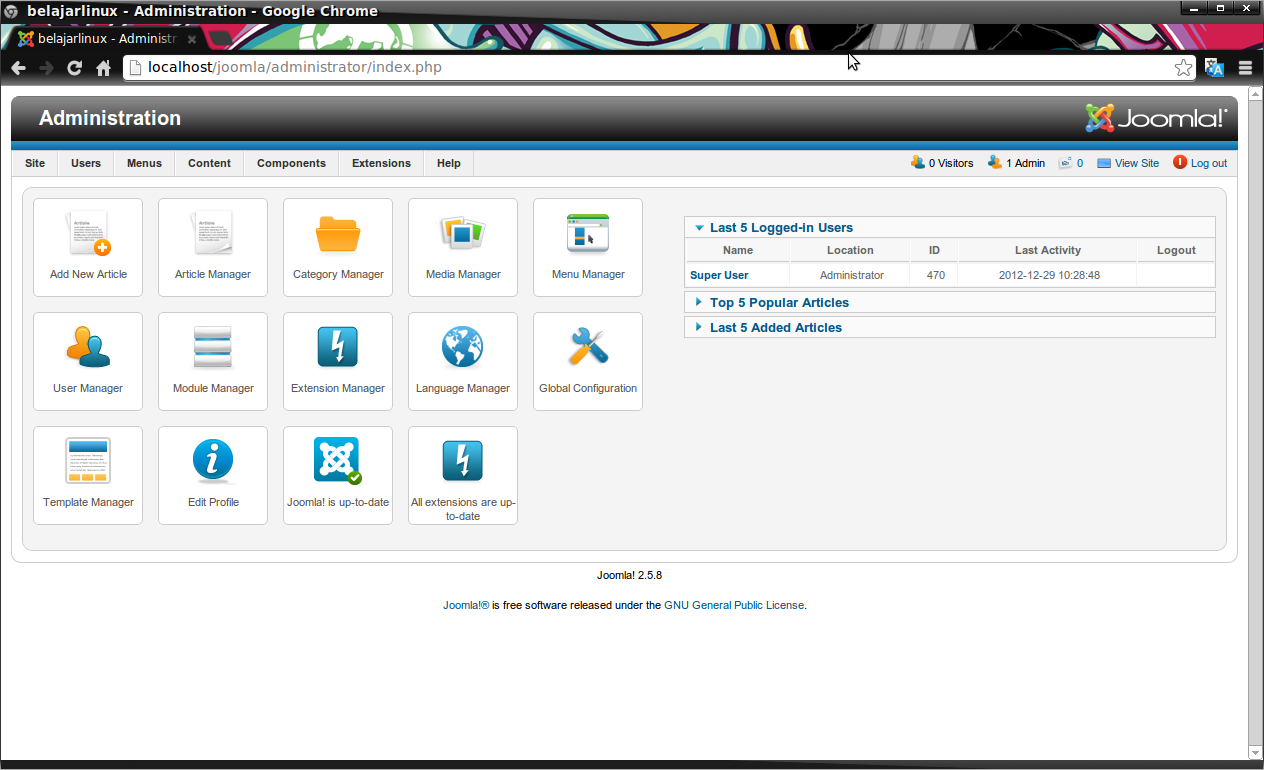Bookmark the page with the star icon
The width and height of the screenshot is (1264, 770).
[x=1183, y=68]
